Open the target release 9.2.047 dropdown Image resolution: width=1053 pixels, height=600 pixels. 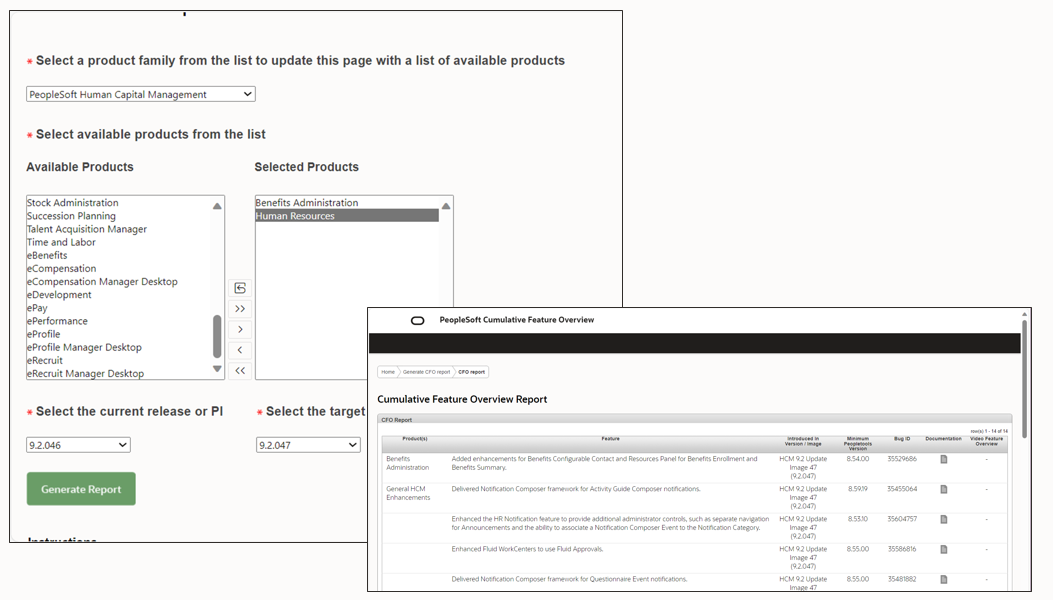(x=308, y=445)
